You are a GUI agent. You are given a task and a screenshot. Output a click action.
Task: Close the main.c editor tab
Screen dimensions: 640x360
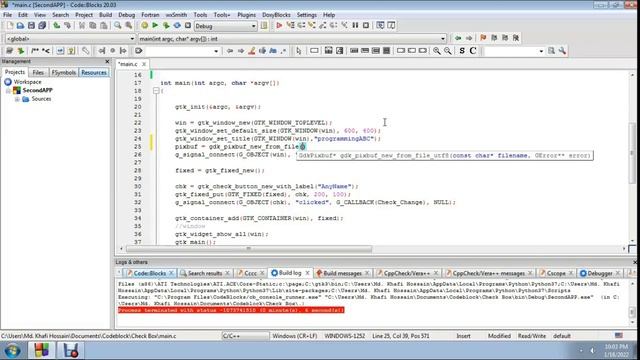tap(144, 64)
